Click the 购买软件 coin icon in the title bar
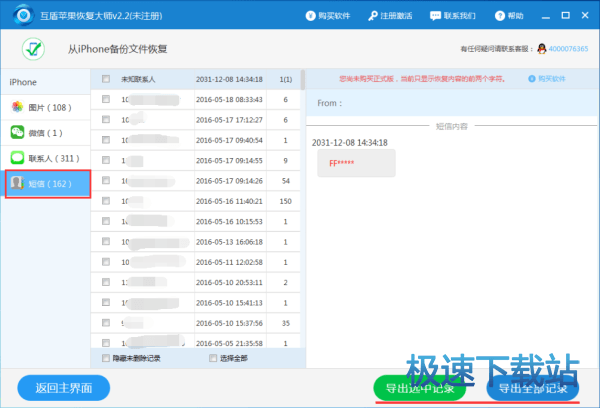The image size is (600, 408). pyautogui.click(x=310, y=16)
